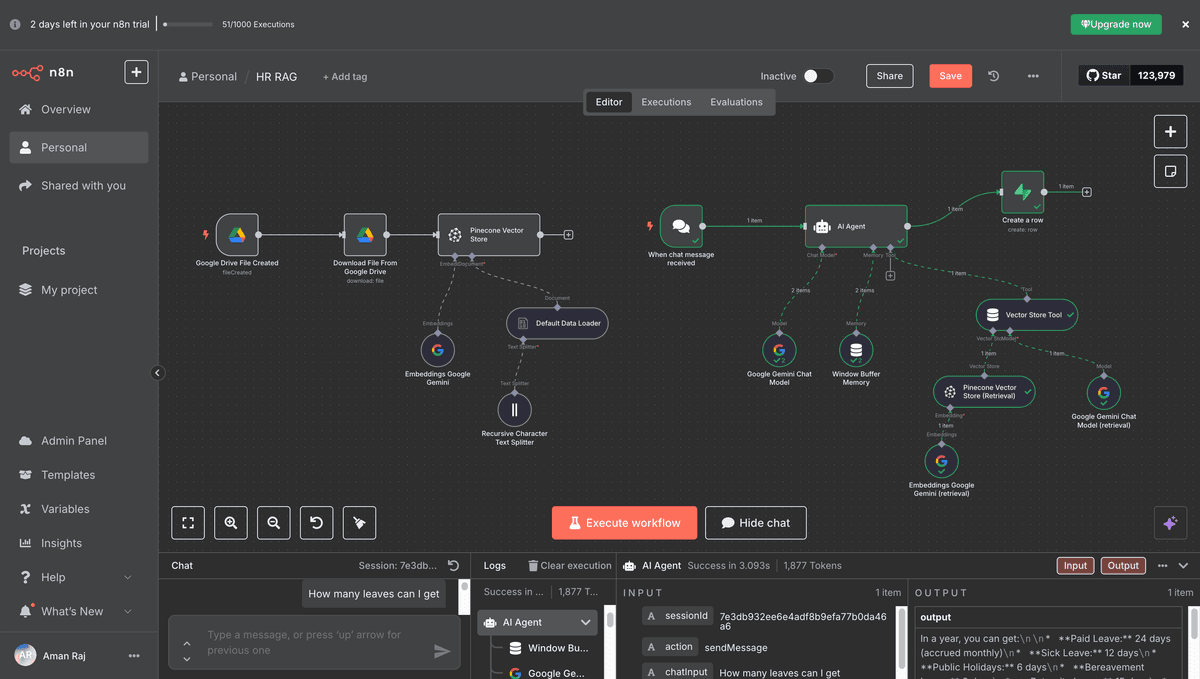Open the Evaluations tab
This screenshot has width=1200, height=679.
[736, 102]
